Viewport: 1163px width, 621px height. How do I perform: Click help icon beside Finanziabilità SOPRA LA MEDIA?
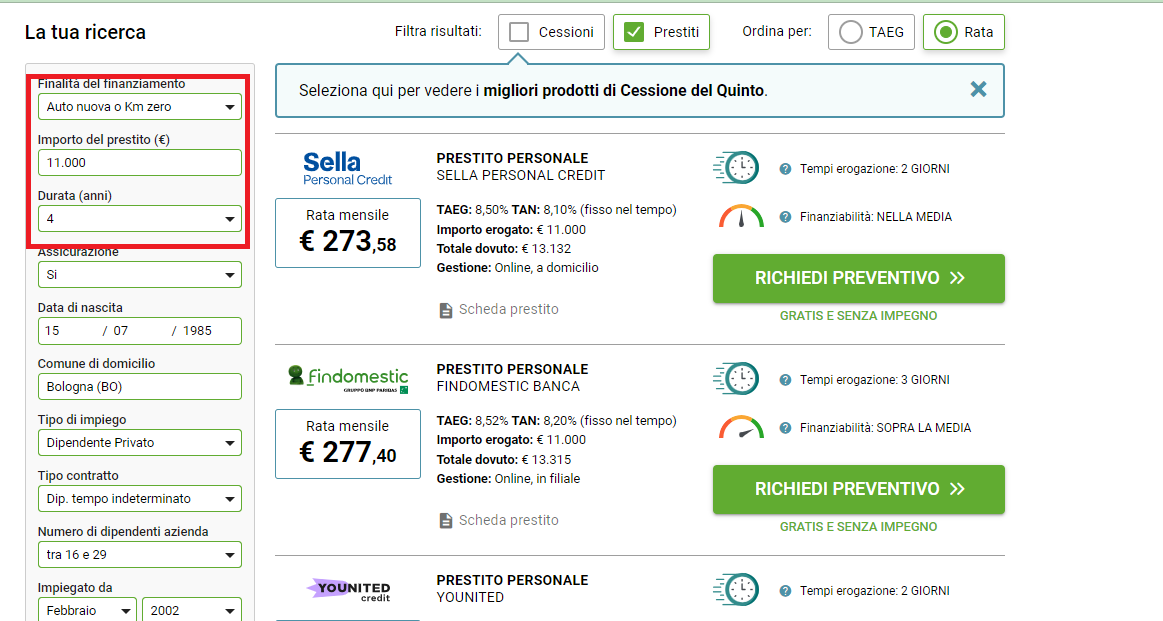click(785, 428)
